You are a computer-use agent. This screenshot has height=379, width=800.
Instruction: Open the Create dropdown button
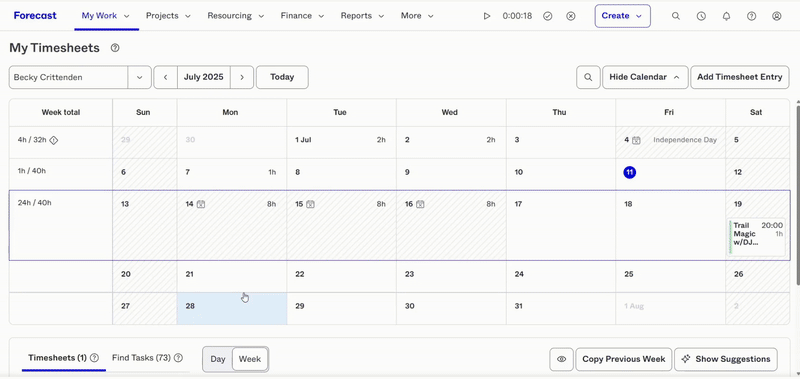(622, 16)
